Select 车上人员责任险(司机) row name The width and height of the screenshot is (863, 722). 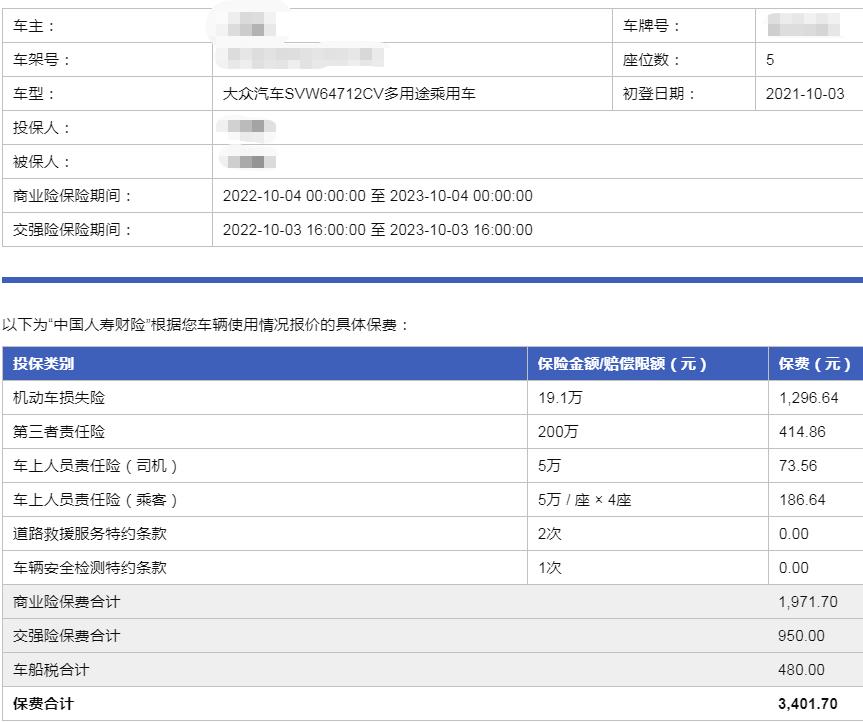click(x=95, y=466)
